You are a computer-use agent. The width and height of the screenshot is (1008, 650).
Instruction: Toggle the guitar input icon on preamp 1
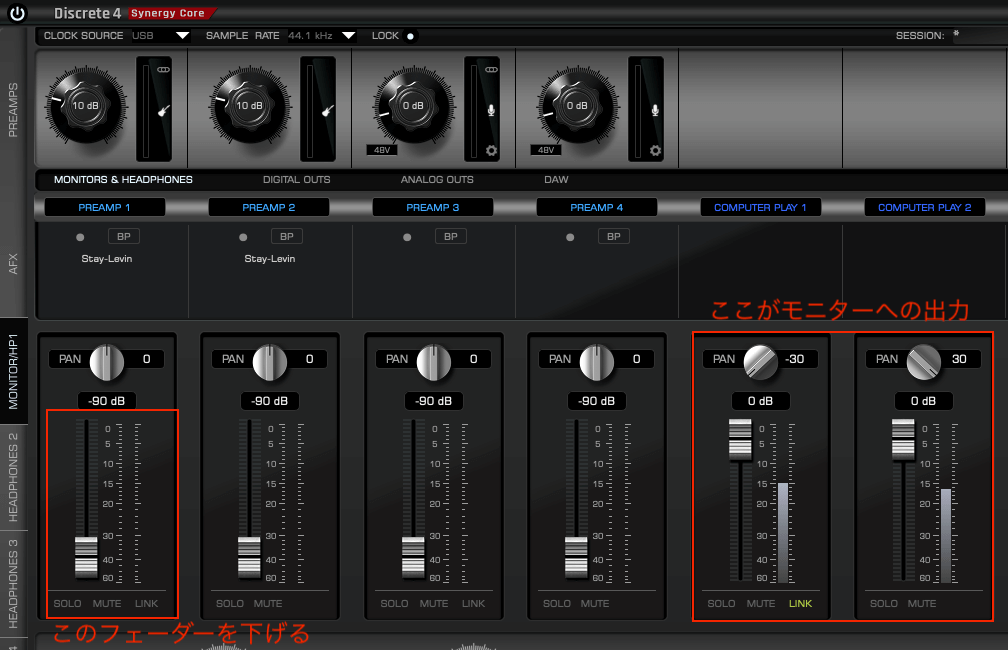[163, 111]
